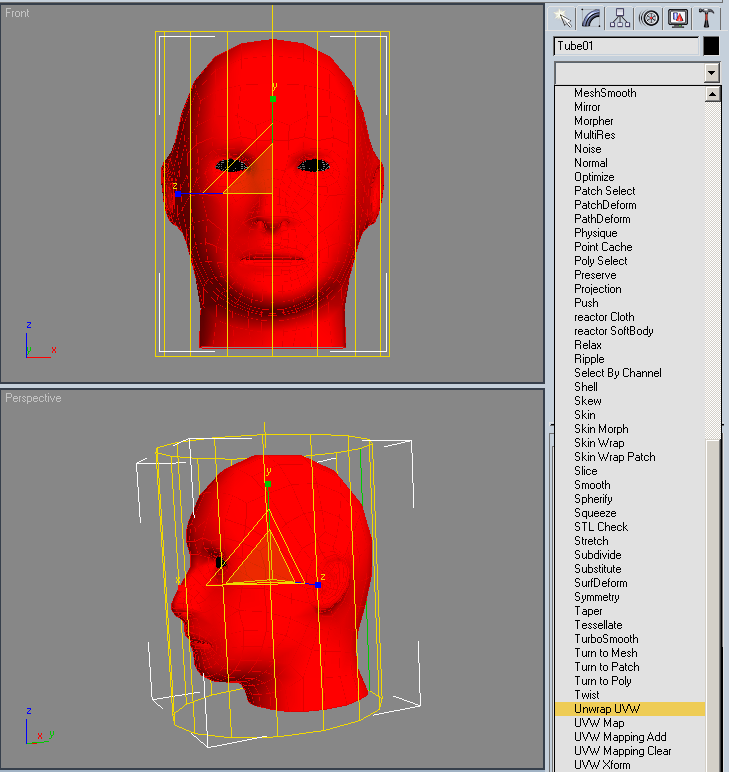Collapse the Modifier List dropdown arrow
The image size is (729, 772).
click(711, 73)
